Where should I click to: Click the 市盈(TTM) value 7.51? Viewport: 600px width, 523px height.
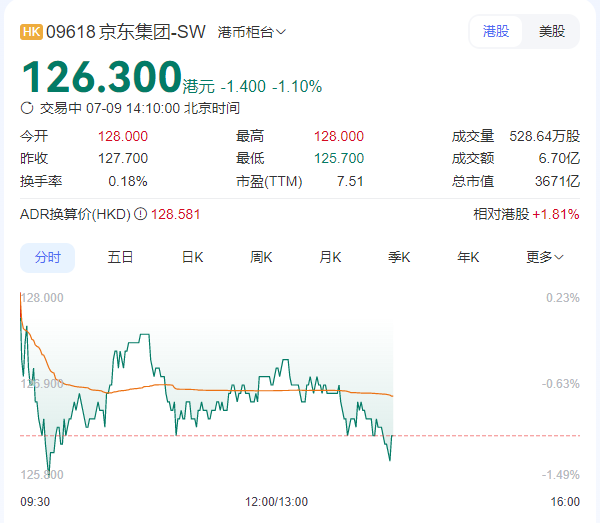coord(350,181)
